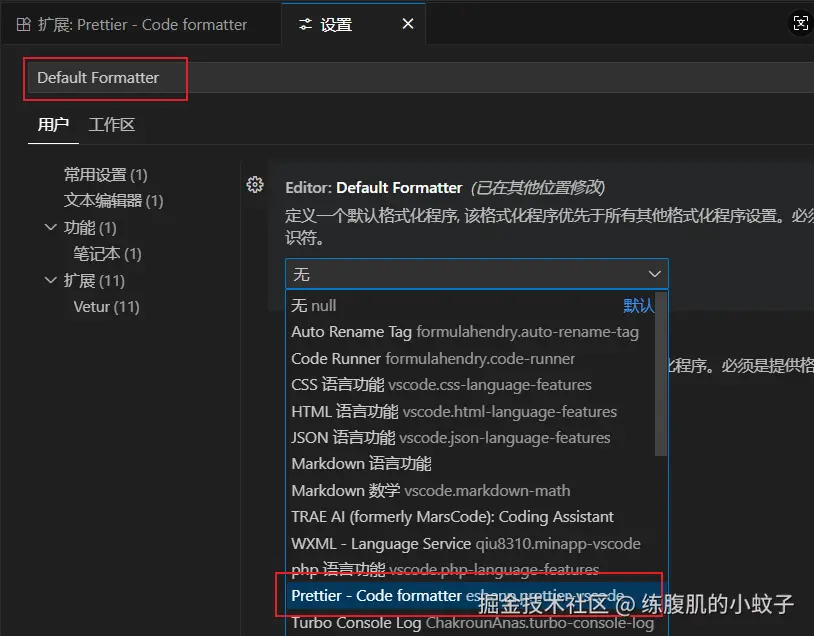This screenshot has width=814, height=636.
Task: Select 扩展 (11) category
Action: click(94, 280)
